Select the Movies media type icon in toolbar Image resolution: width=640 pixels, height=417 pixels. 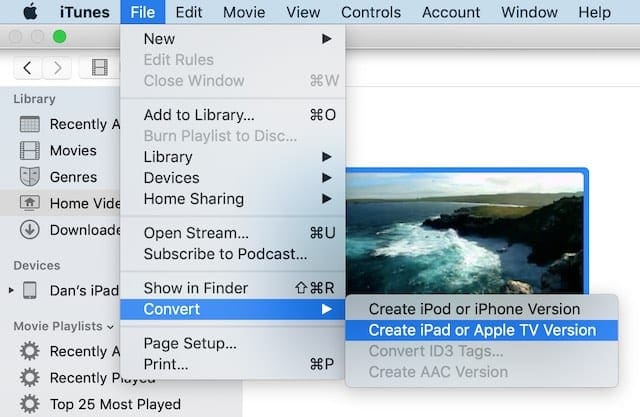[99, 68]
